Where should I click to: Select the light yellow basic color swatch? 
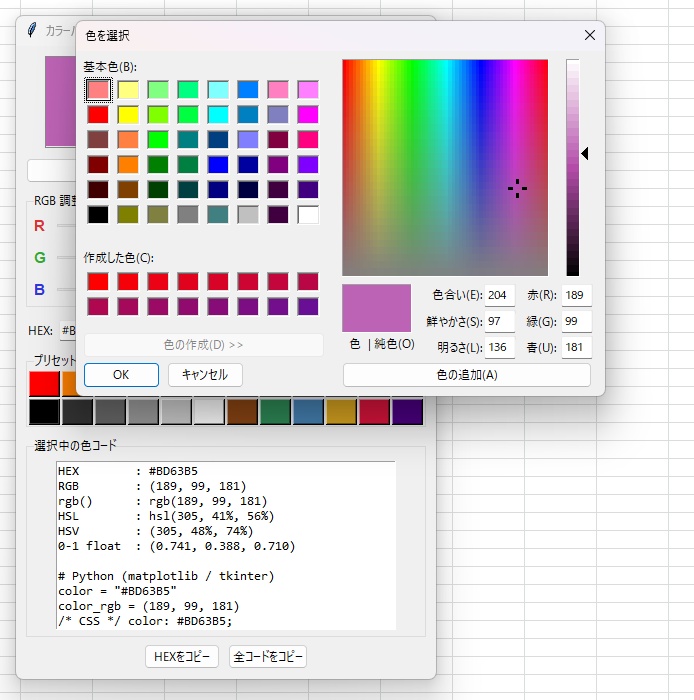(128, 90)
